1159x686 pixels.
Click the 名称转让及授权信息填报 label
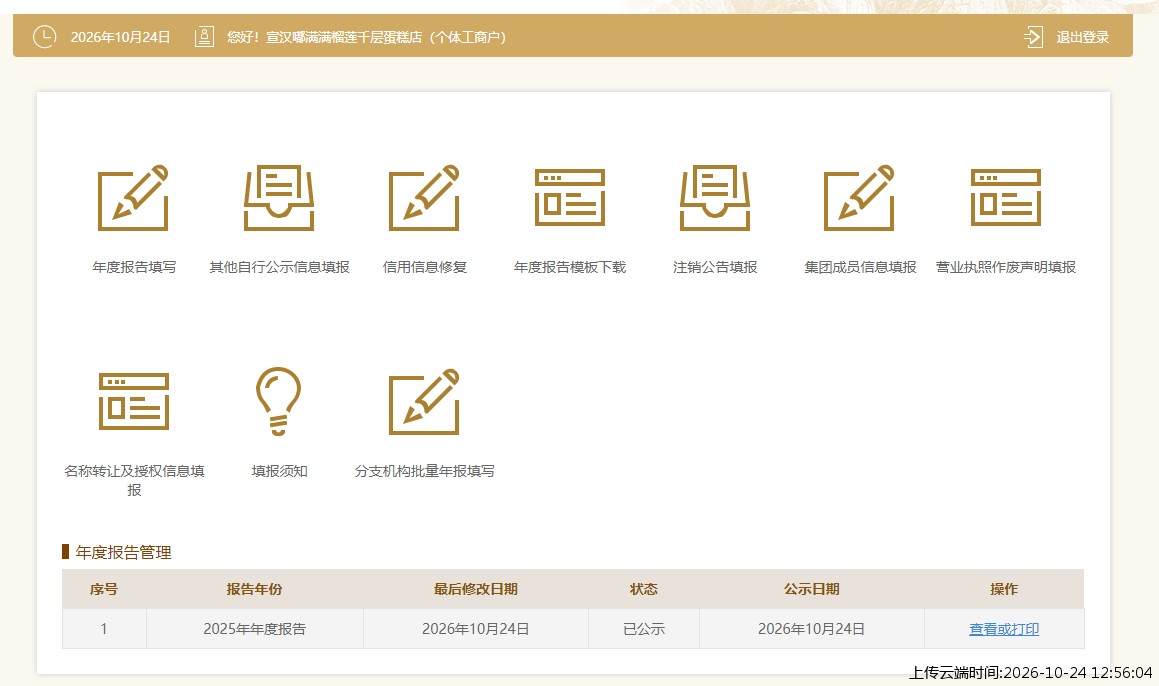[x=134, y=480]
